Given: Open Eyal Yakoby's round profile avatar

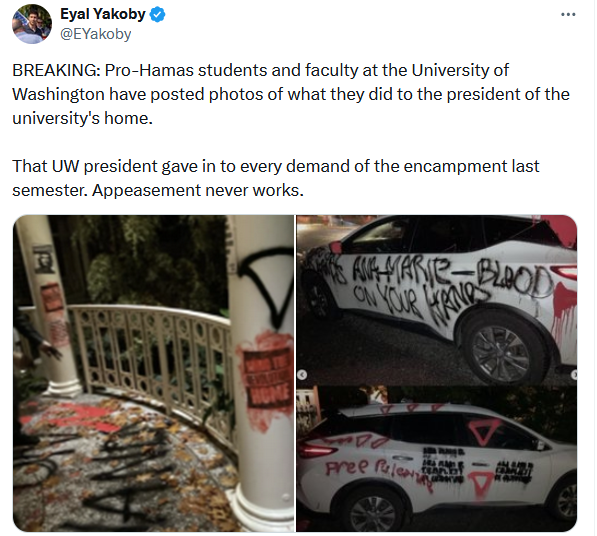Looking at the screenshot, I should pos(32,24).
